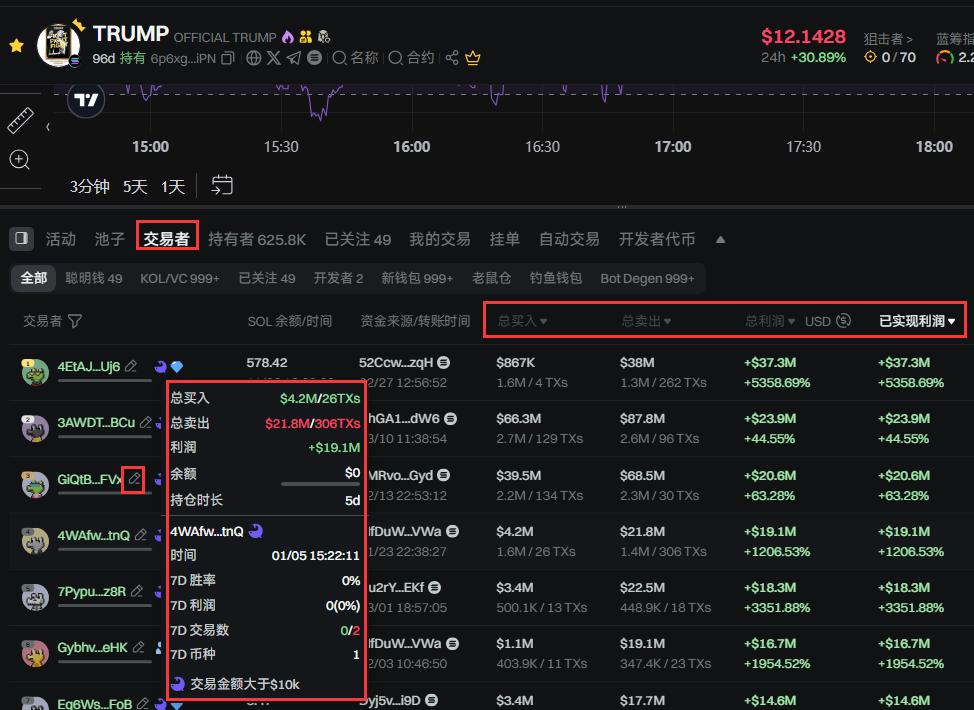Viewport: 974px width, 710px height.
Task: Select the zoom-in magnifier tool
Action: click(19, 160)
